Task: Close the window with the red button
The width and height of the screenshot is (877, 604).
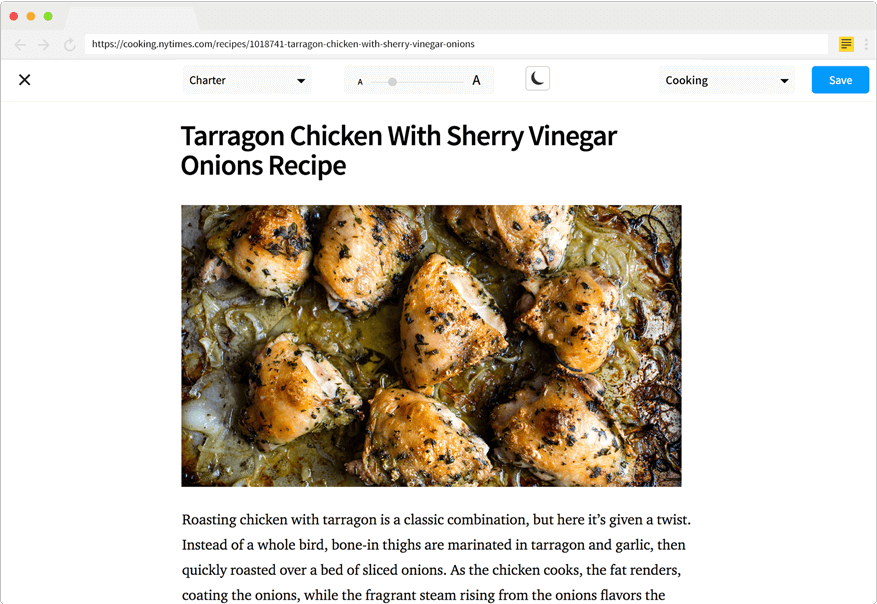Action: coord(14,16)
